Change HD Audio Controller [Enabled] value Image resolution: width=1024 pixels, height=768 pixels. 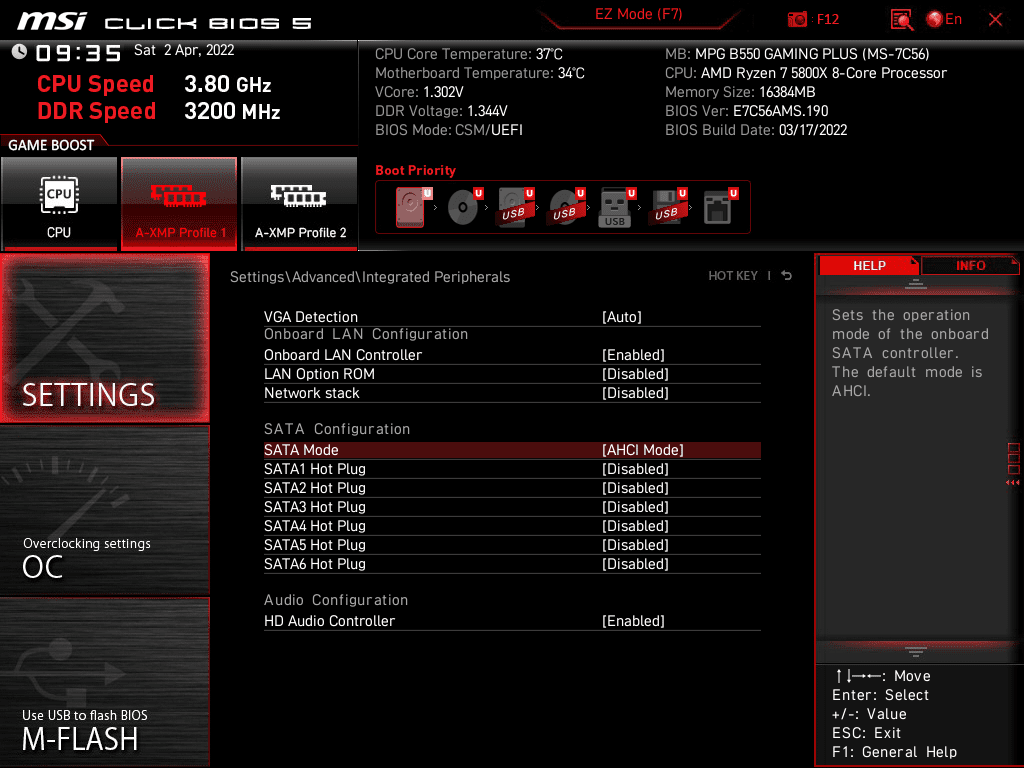point(633,621)
